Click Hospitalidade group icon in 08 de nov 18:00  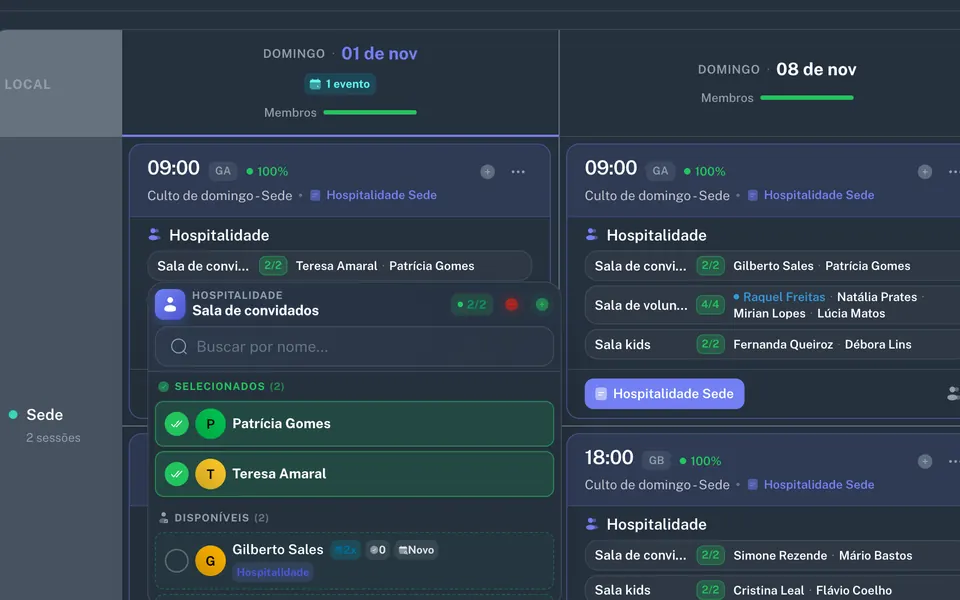point(591,524)
